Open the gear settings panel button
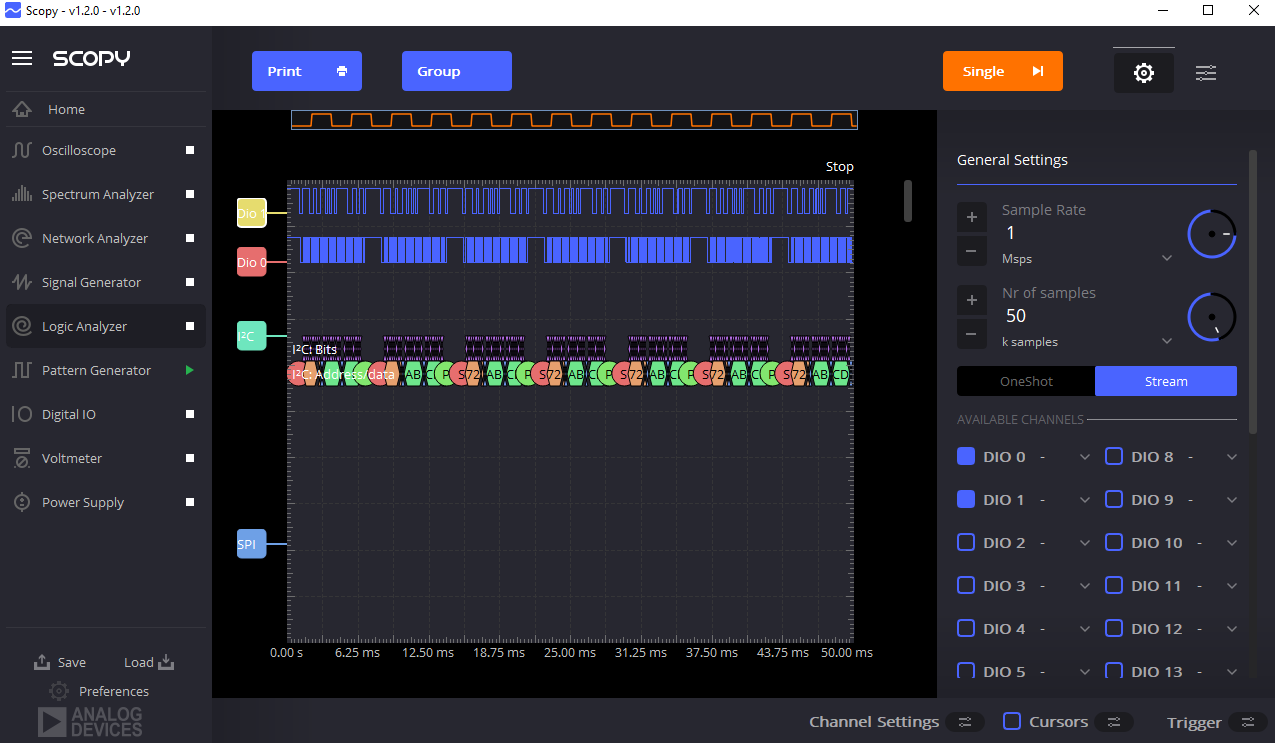Viewport: 1275px width, 743px height. (1144, 72)
